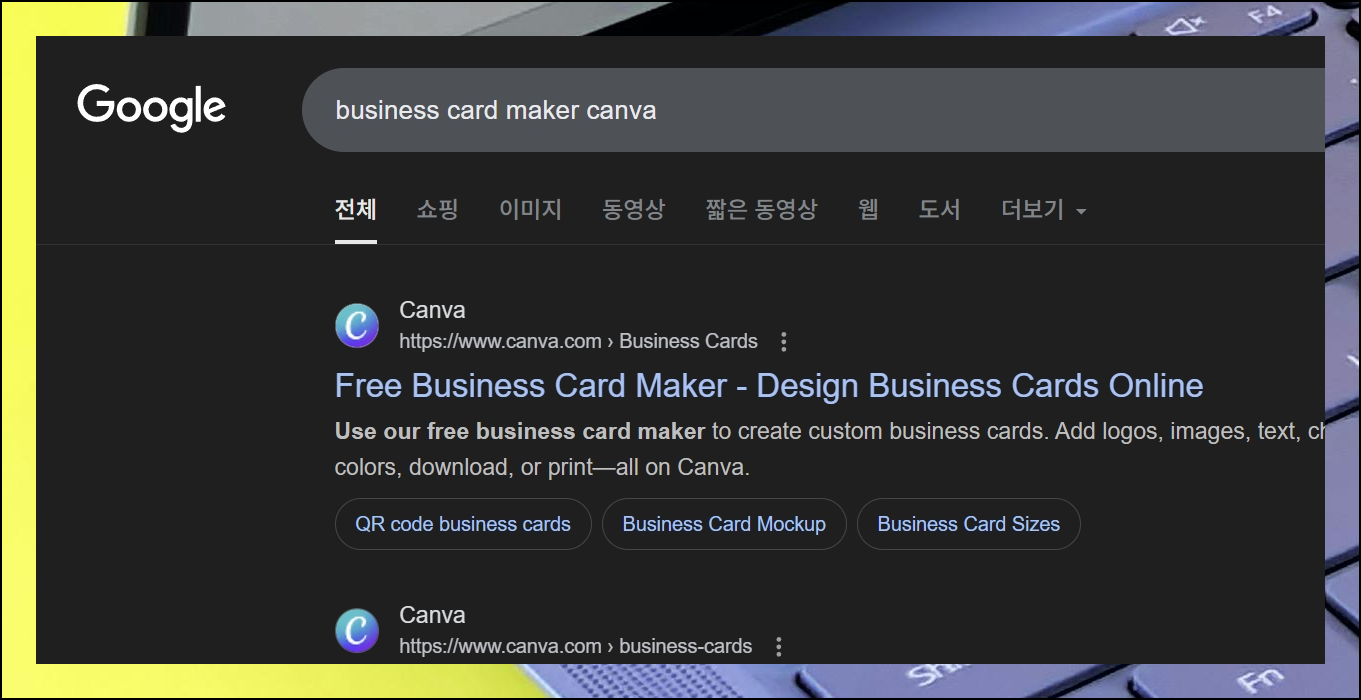Switch to the 웹 tab
This screenshot has height=700, width=1361.
click(868, 210)
